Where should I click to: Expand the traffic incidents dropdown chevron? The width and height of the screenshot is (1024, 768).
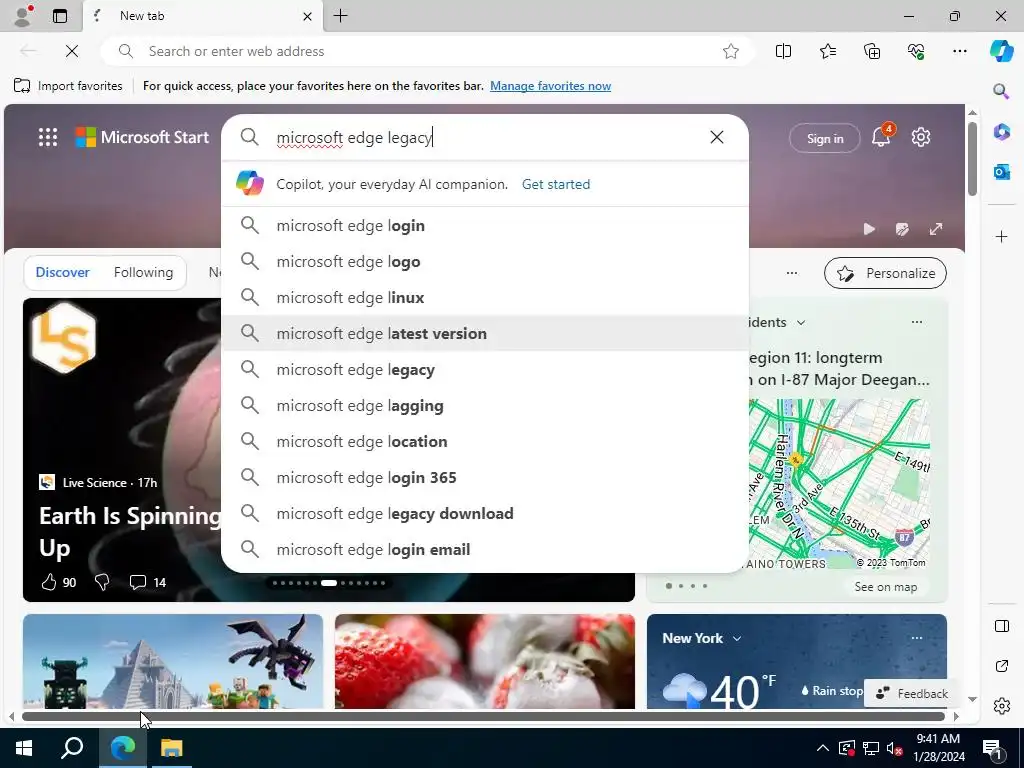(x=801, y=323)
